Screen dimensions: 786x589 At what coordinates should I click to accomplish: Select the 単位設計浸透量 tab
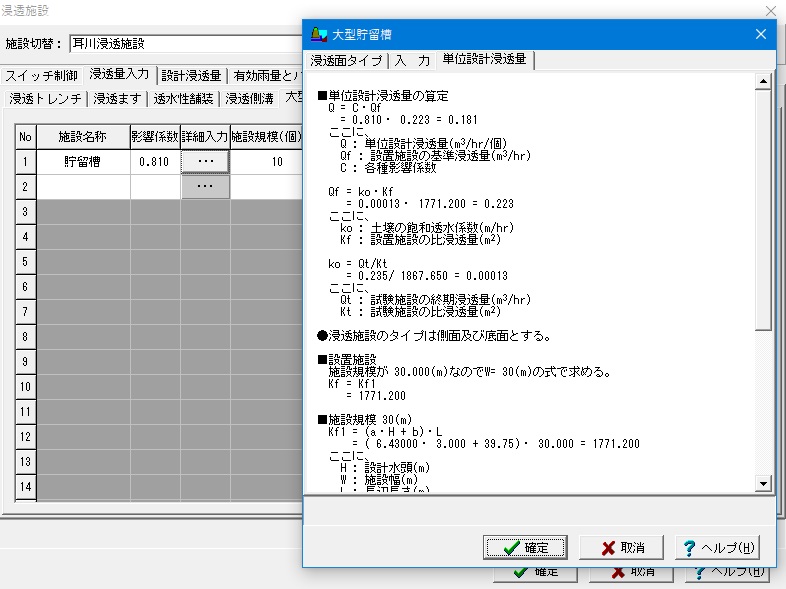[484, 59]
